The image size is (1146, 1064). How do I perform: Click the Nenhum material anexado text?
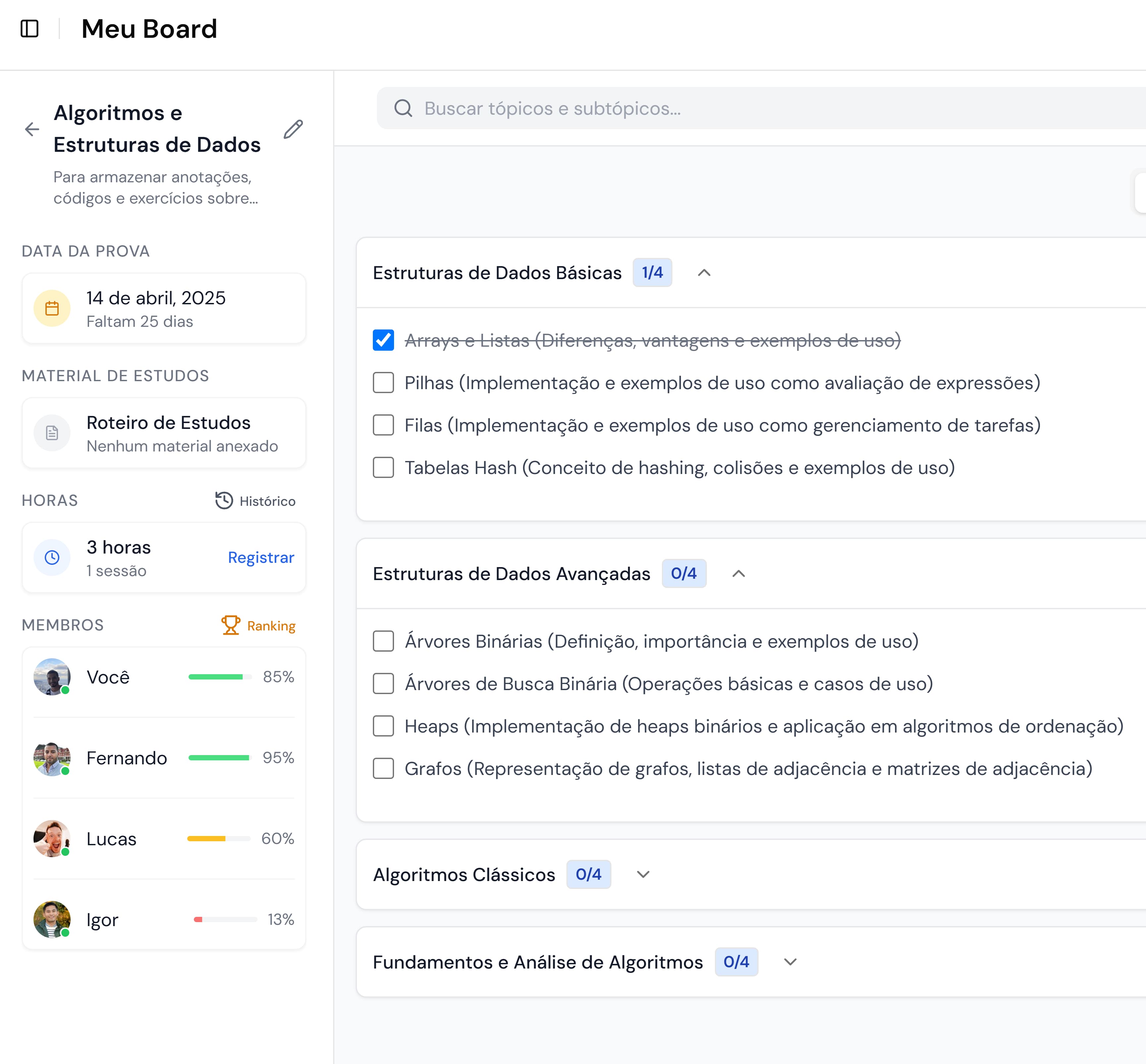click(182, 446)
